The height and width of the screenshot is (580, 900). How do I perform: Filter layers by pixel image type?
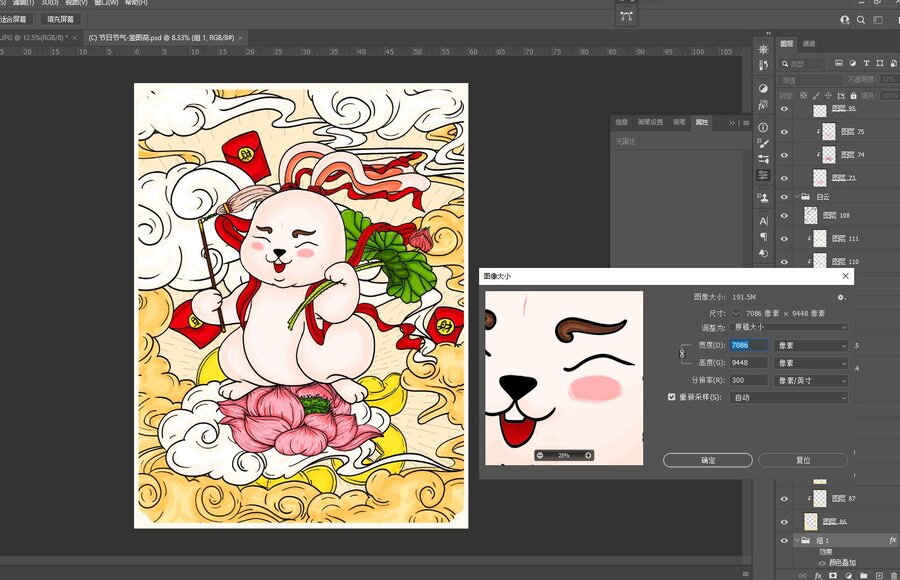click(x=839, y=63)
